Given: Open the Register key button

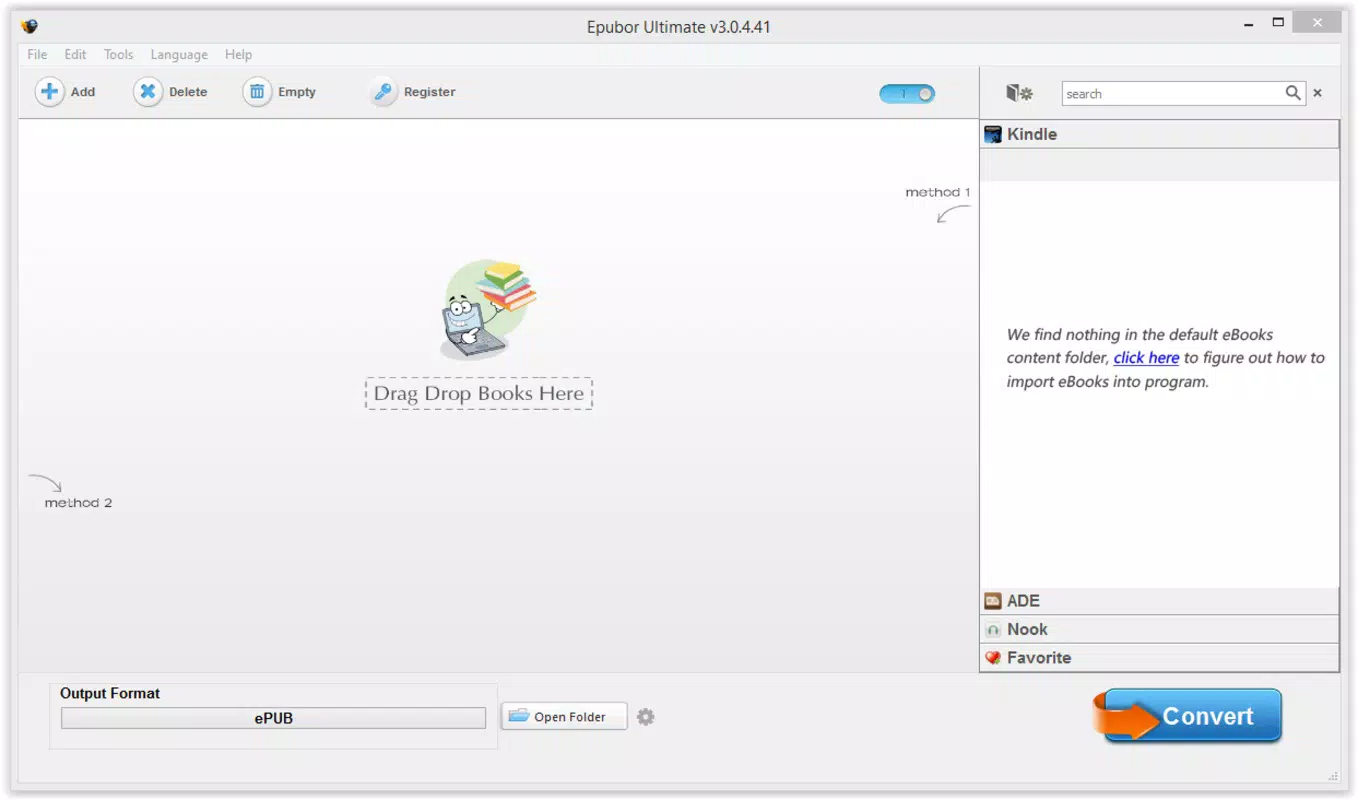Looking at the screenshot, I should pyautogui.click(x=412, y=92).
